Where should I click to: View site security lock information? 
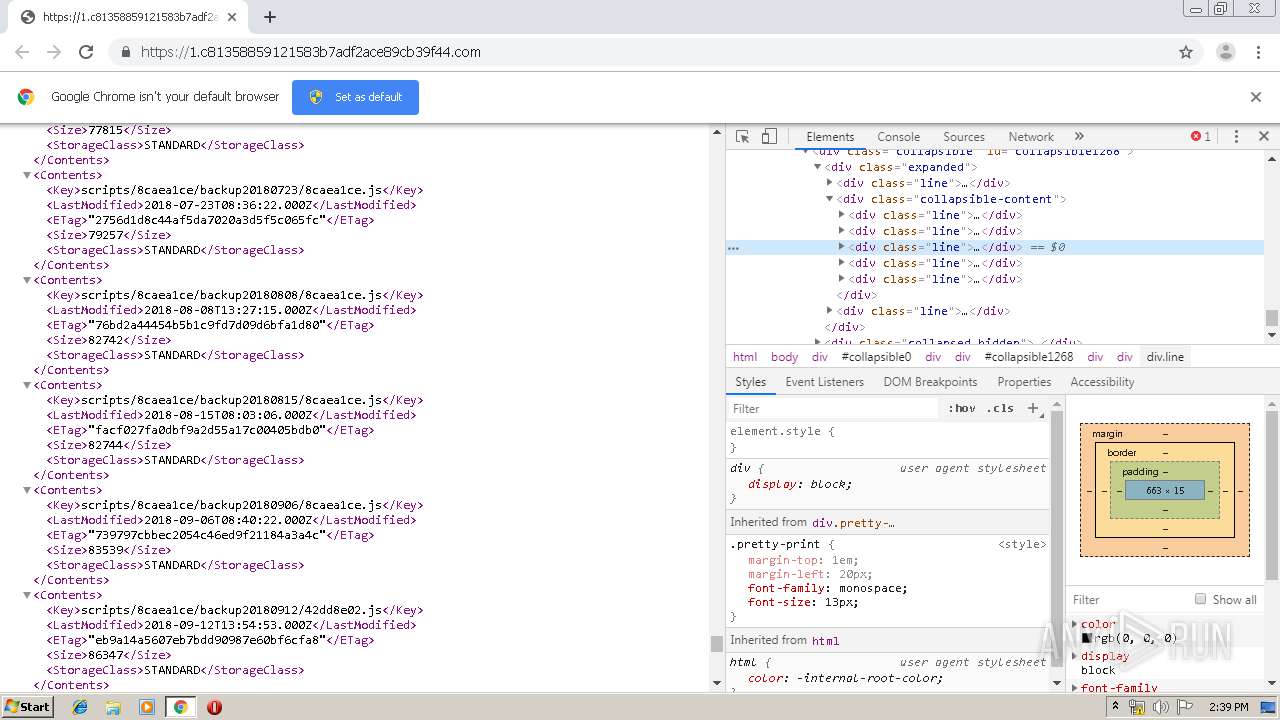125,52
